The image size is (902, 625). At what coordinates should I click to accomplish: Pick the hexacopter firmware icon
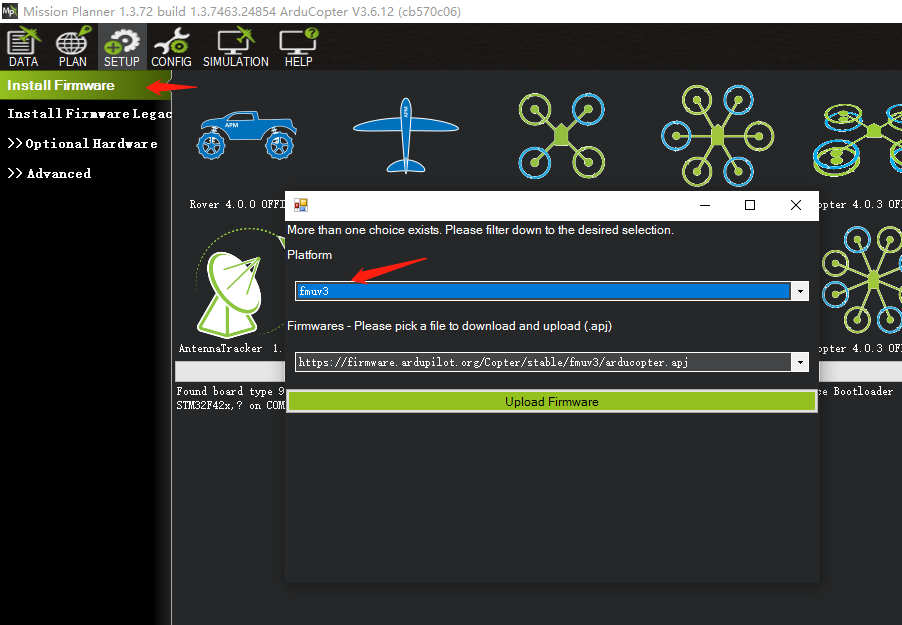click(717, 136)
